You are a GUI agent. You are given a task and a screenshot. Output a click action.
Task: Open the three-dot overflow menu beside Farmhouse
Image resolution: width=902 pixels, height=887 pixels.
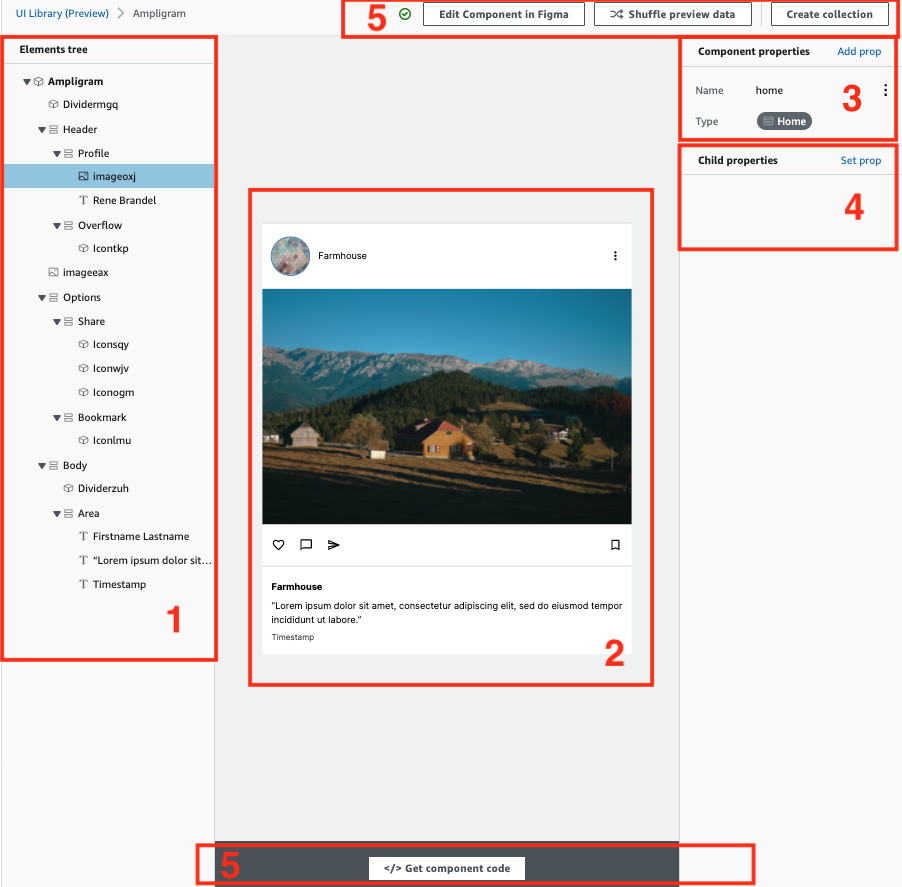click(615, 255)
